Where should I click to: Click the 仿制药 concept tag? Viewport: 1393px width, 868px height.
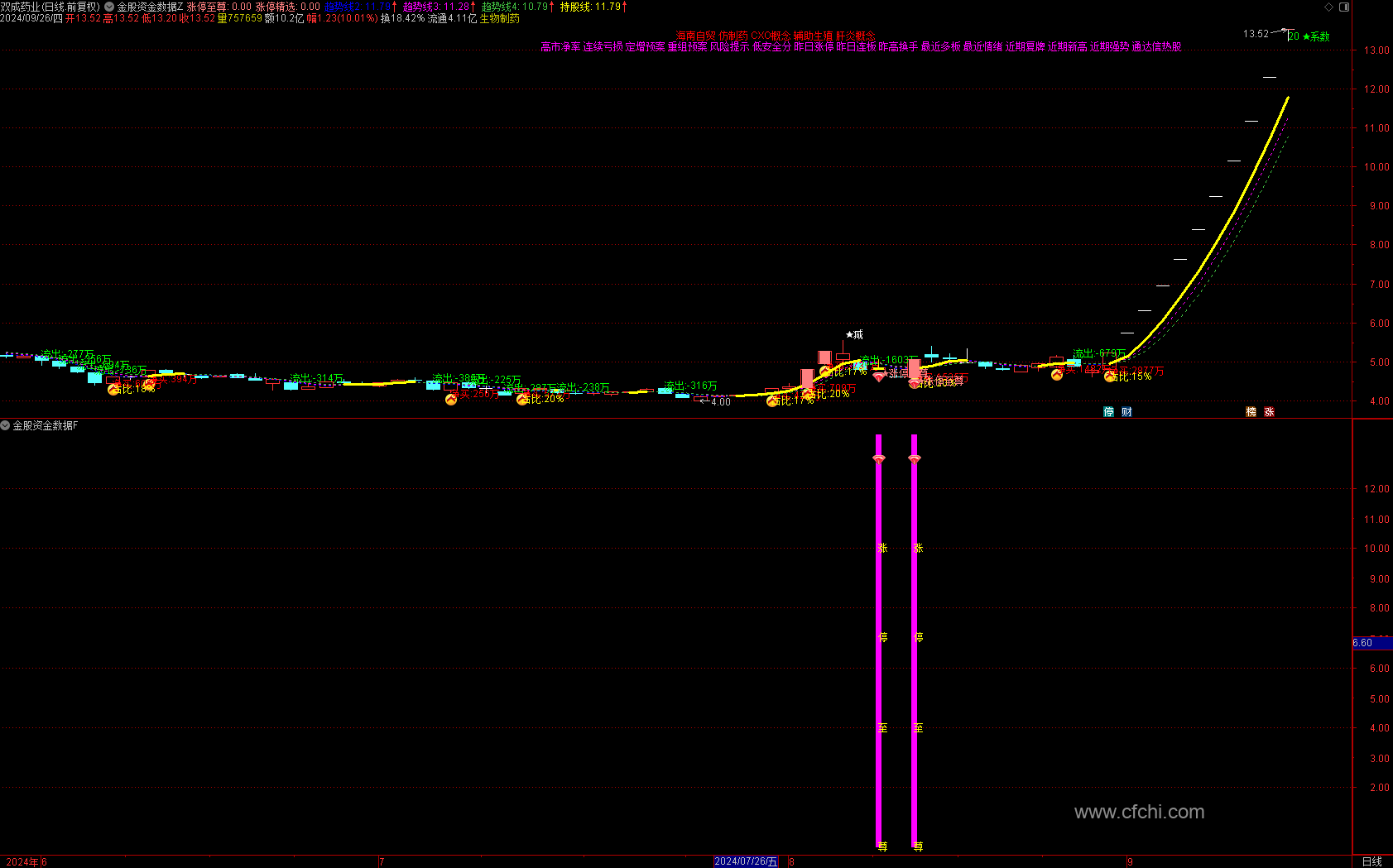click(733, 36)
